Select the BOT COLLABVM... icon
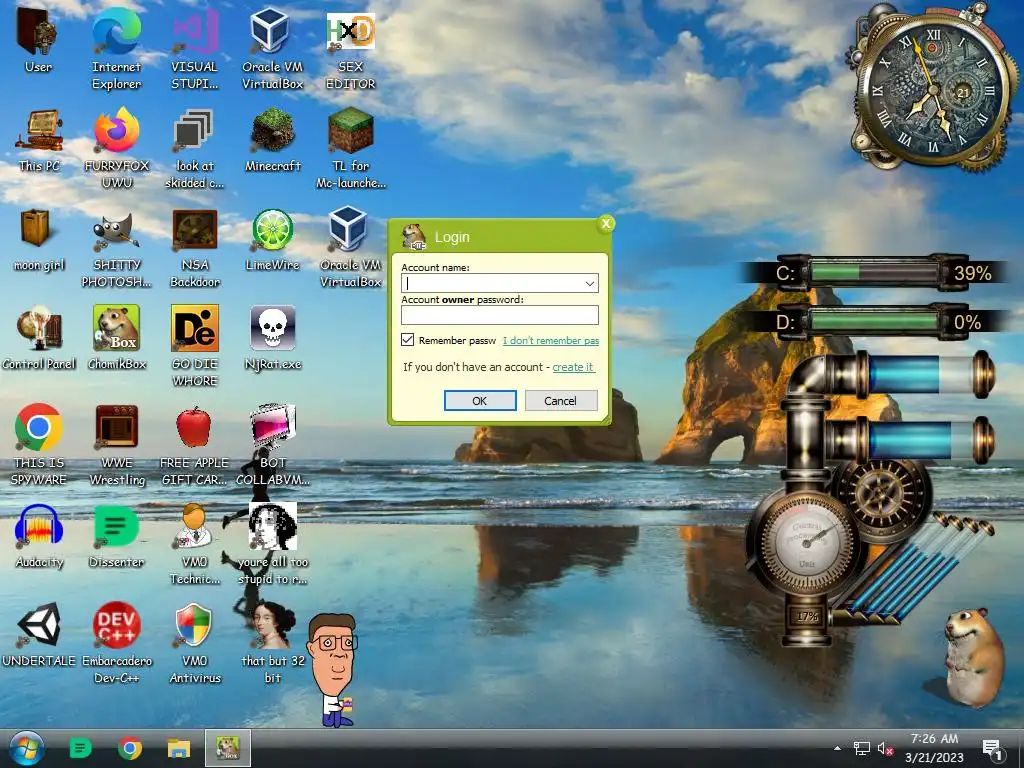Viewport: 1024px width, 768px height. click(272, 445)
